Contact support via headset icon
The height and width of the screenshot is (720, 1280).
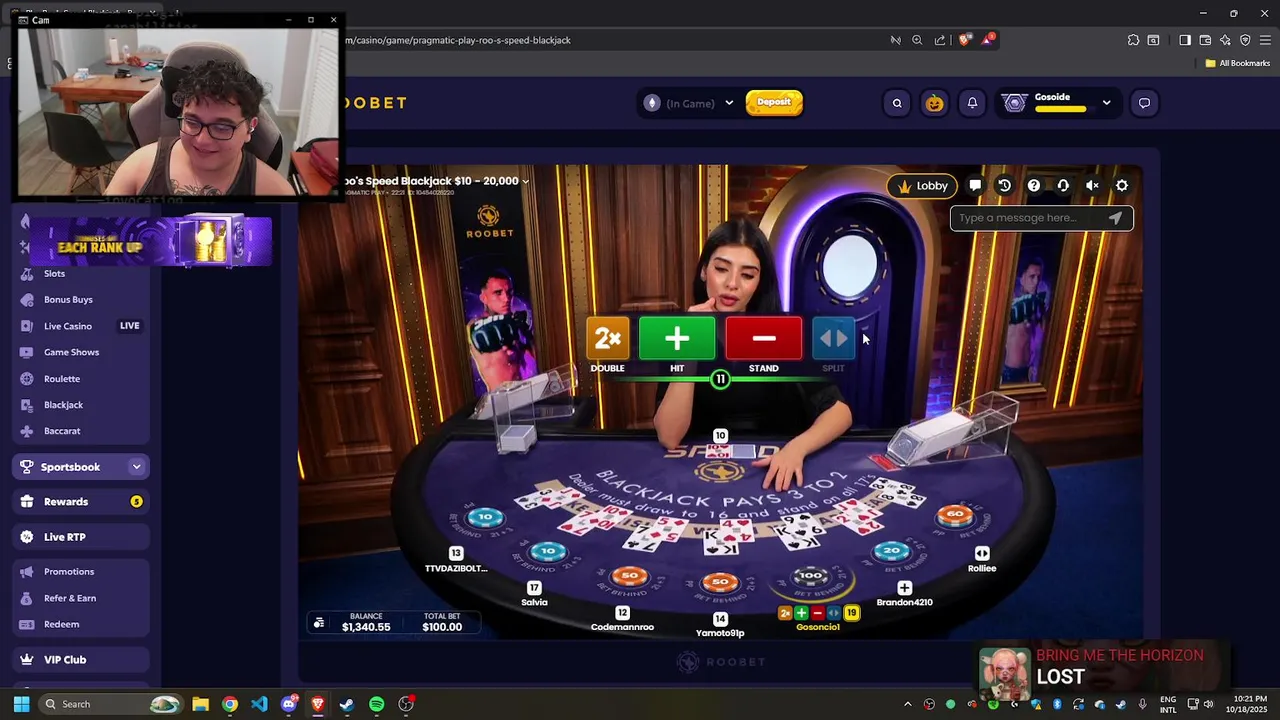(x=1063, y=186)
